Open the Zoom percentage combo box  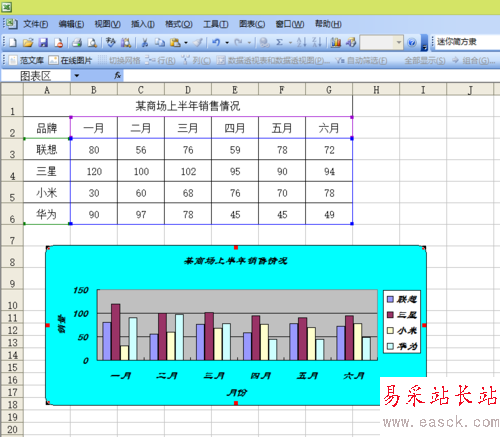pyautogui.click(x=381, y=42)
